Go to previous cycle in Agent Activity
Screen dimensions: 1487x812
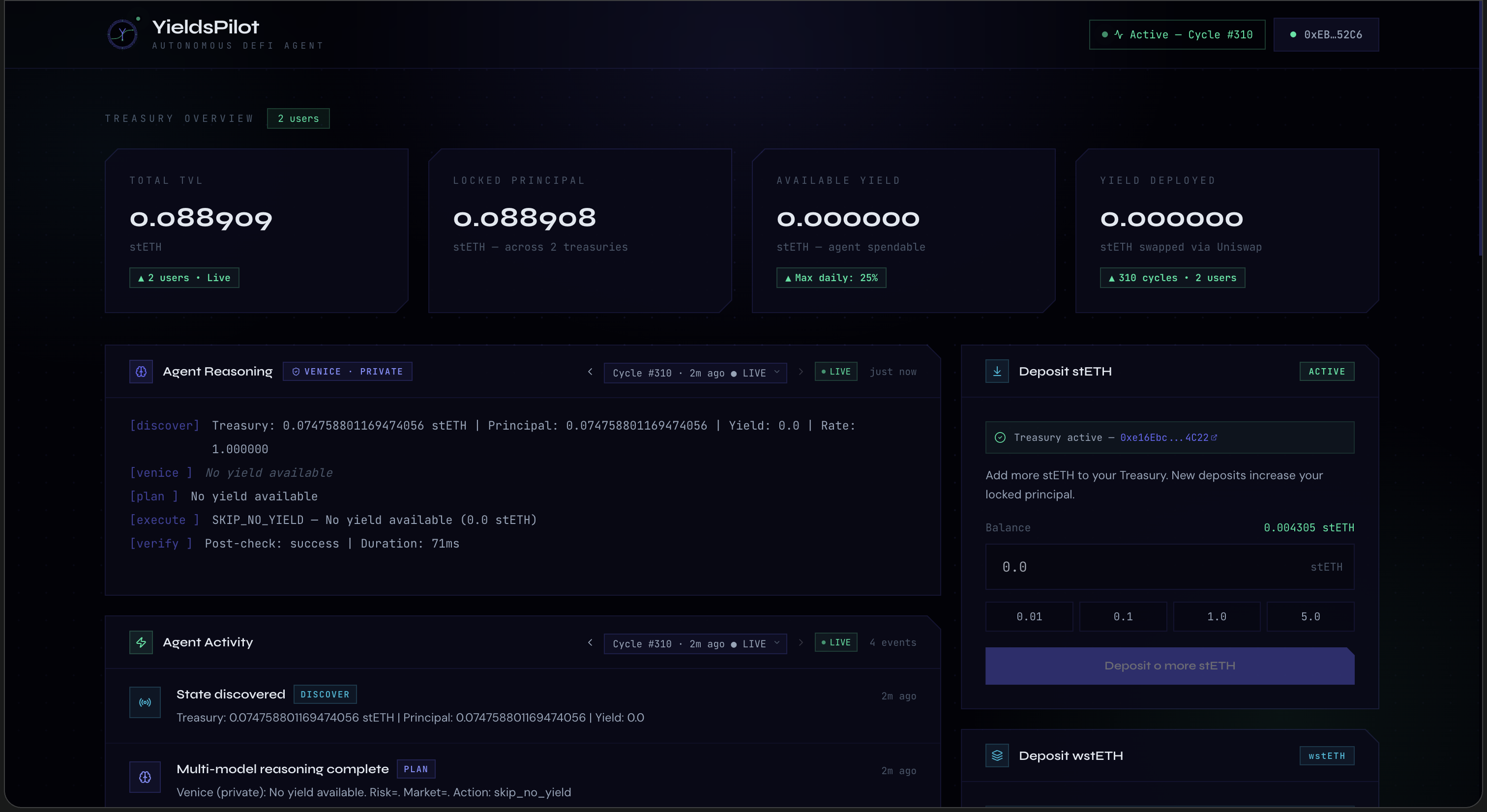pos(590,642)
